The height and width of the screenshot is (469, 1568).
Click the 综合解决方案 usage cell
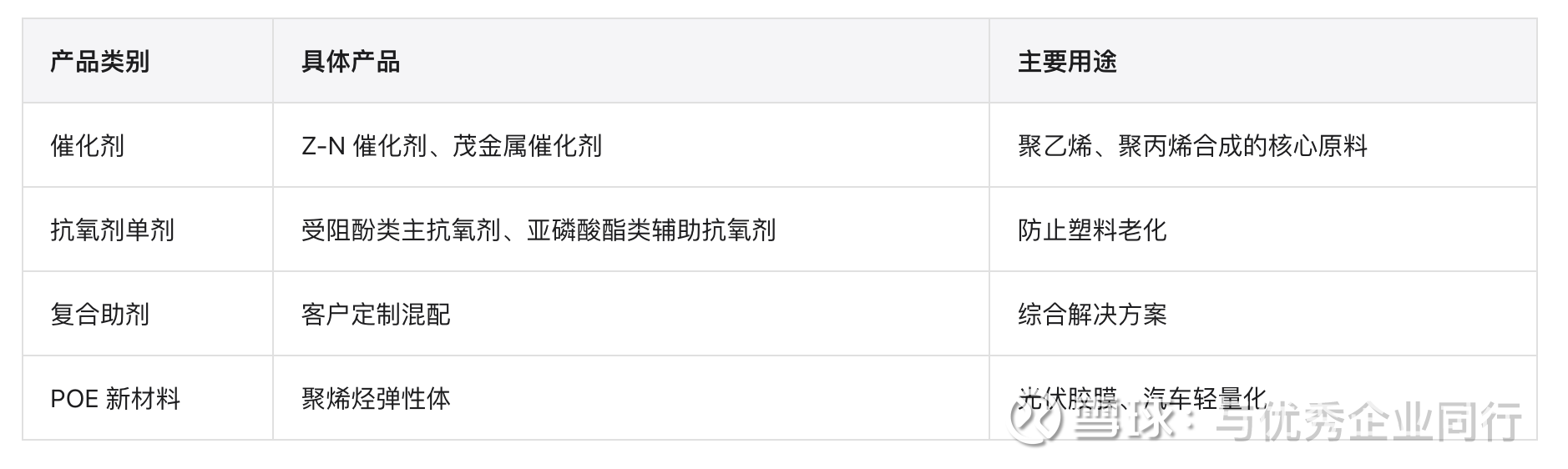pos(1092,315)
